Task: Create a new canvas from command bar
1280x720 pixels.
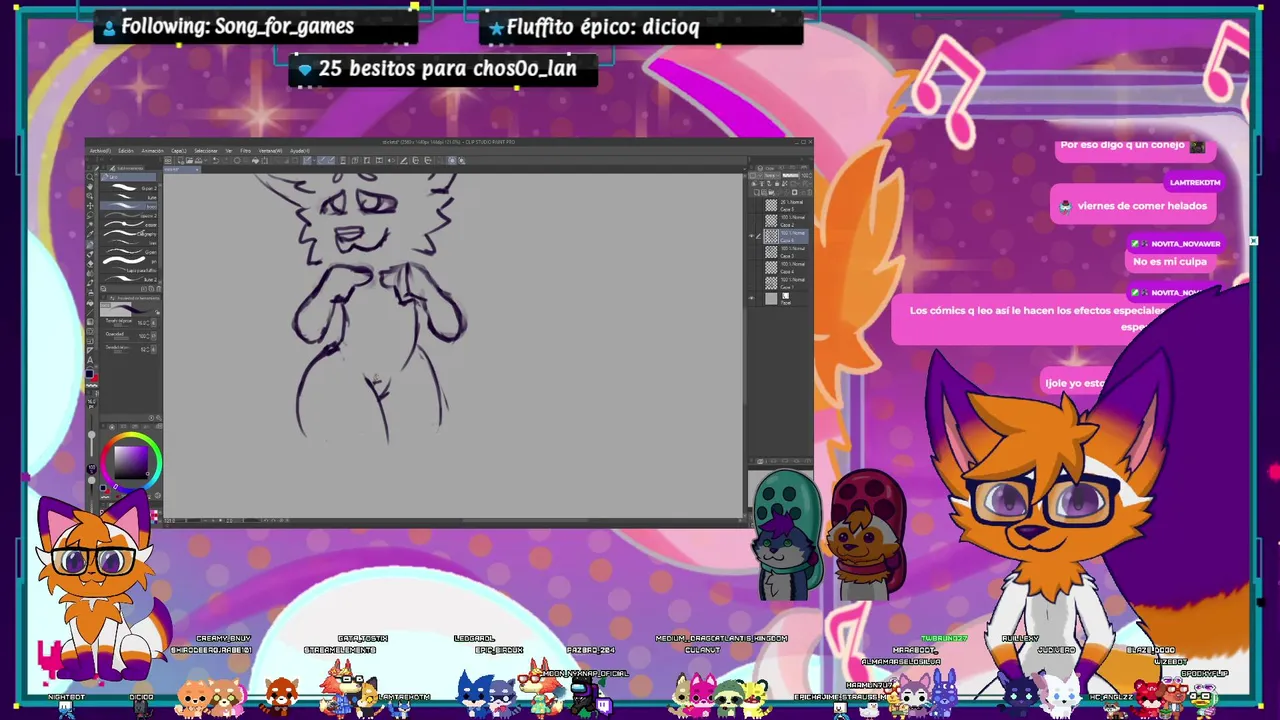Action: point(181,160)
